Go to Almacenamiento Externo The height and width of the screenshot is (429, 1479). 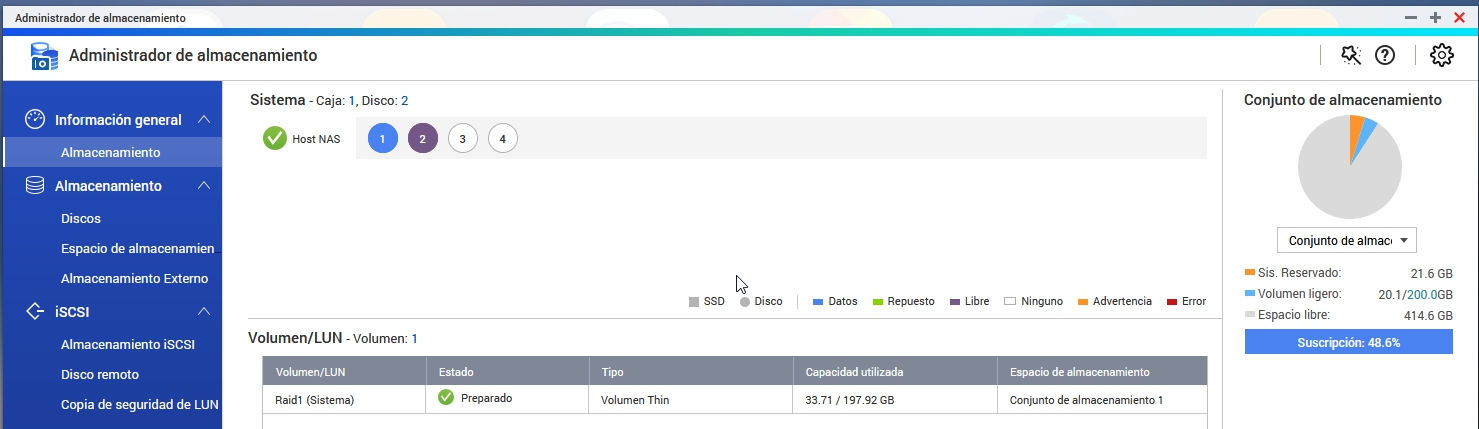tap(134, 278)
